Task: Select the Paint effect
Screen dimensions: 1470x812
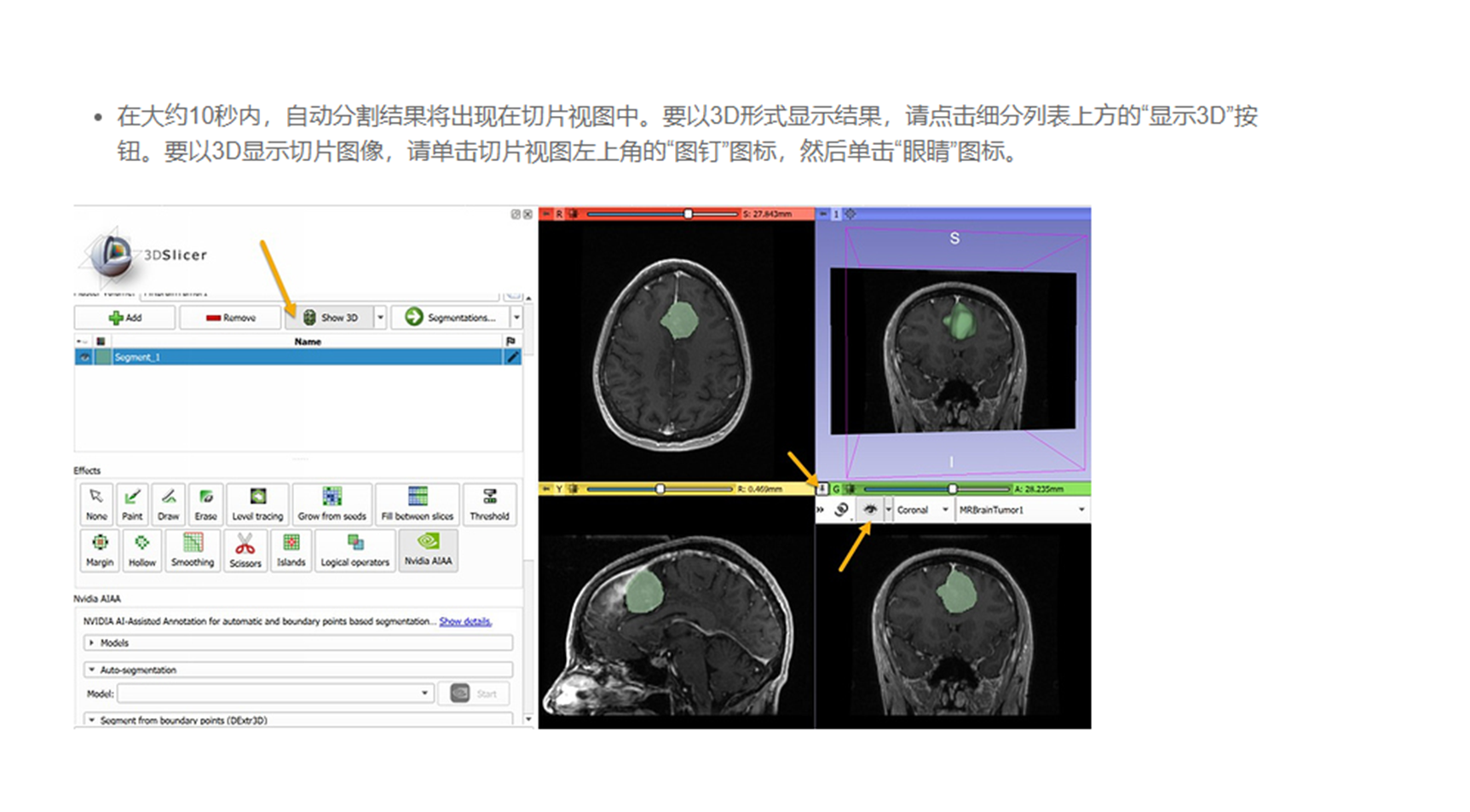Action: pyautogui.click(x=132, y=504)
